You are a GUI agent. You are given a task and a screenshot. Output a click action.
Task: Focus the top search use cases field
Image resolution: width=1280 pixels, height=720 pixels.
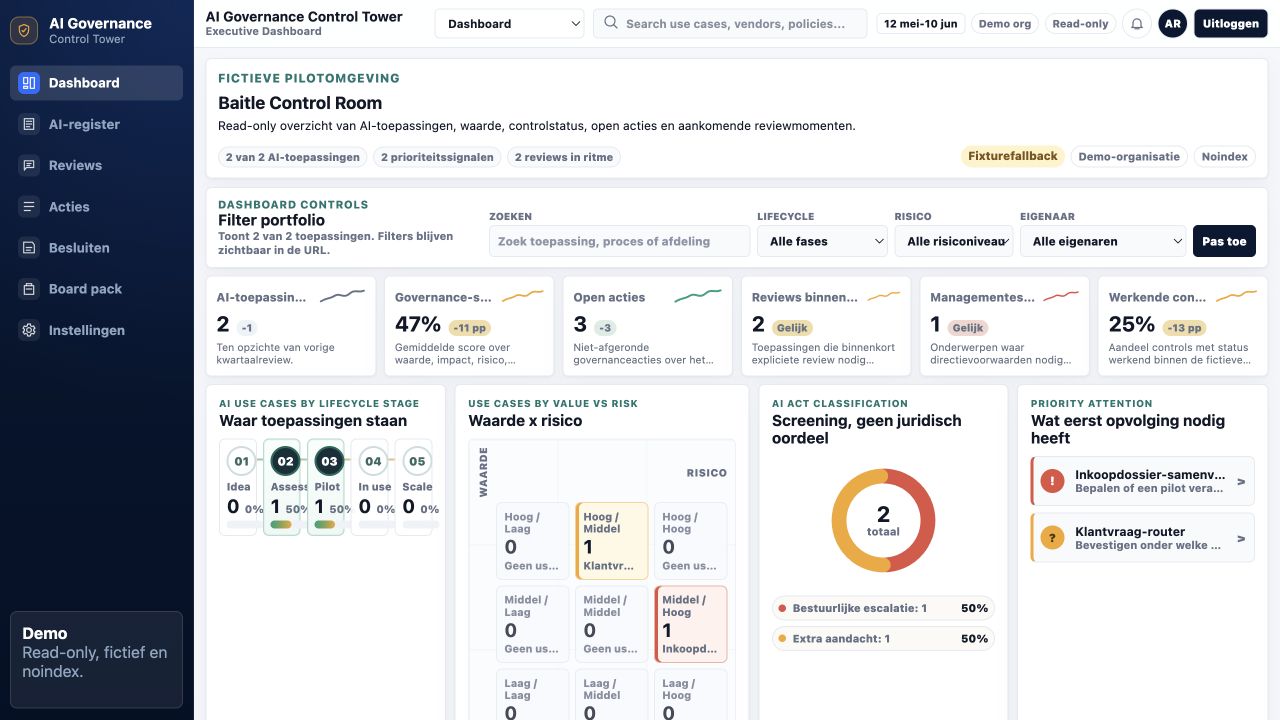point(730,24)
